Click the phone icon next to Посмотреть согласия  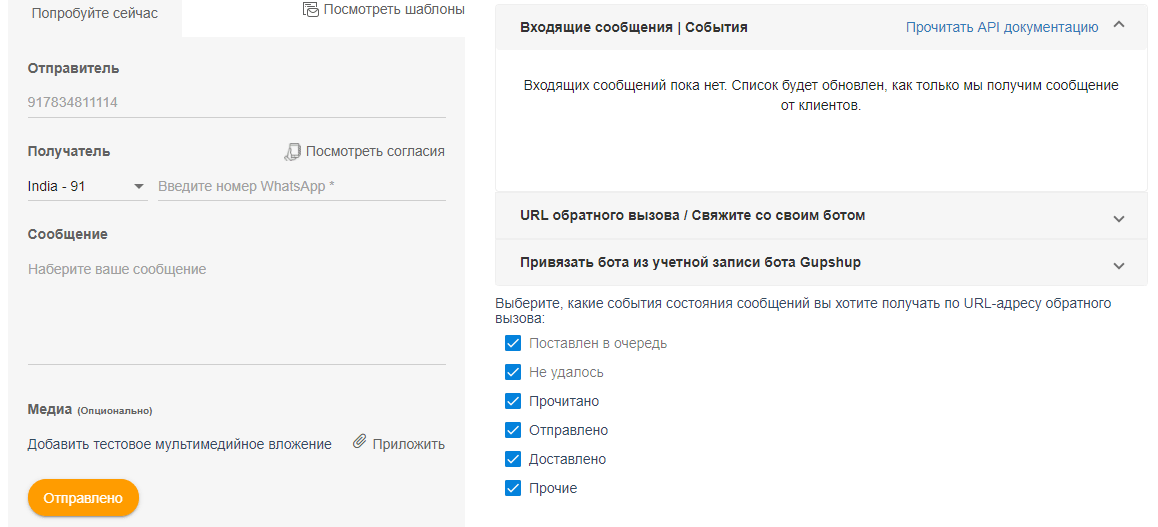[292, 152]
